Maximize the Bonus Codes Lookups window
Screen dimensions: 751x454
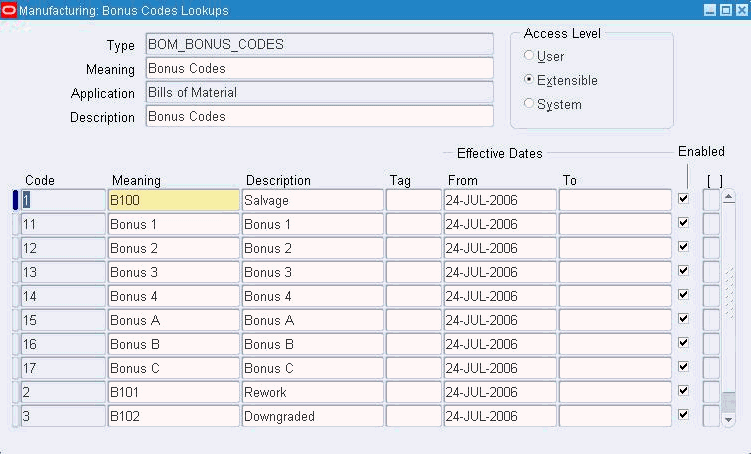(x=726, y=10)
